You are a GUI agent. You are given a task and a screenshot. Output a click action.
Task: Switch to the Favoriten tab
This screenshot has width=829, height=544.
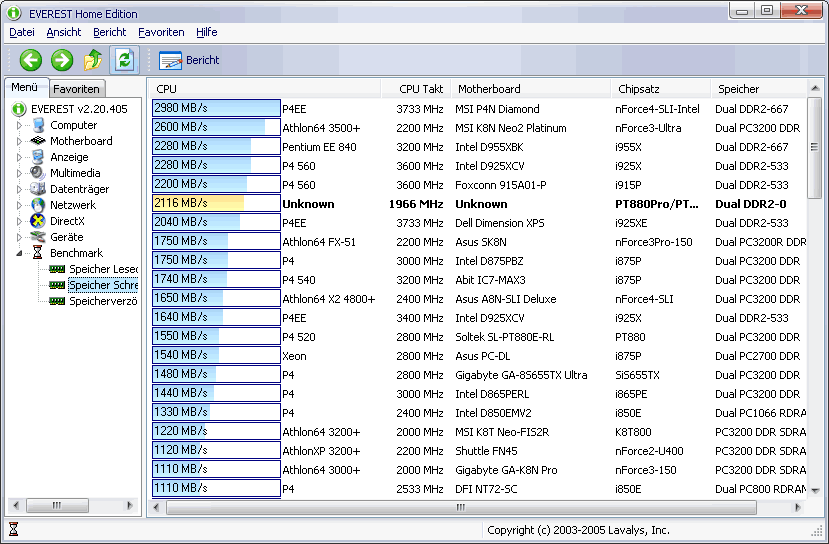tap(77, 89)
